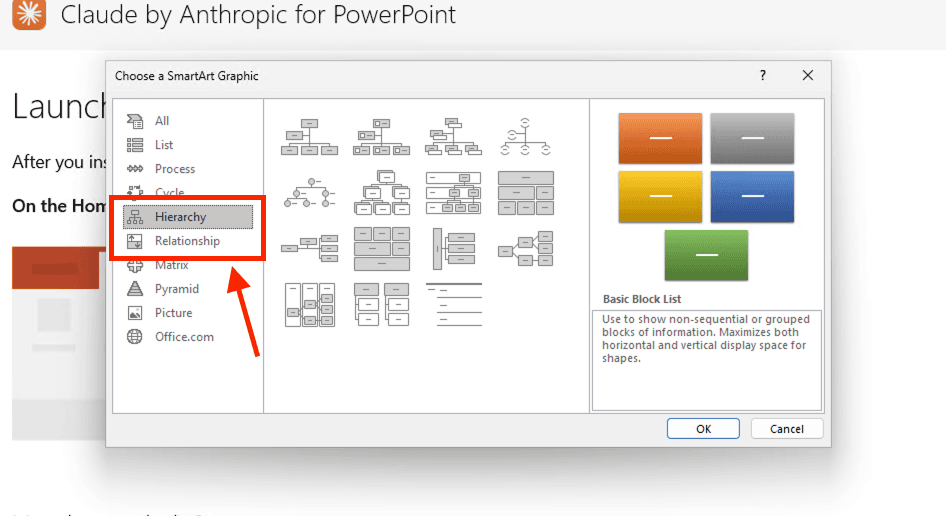Click the green block in the preview
946x516 pixels.
tap(706, 255)
